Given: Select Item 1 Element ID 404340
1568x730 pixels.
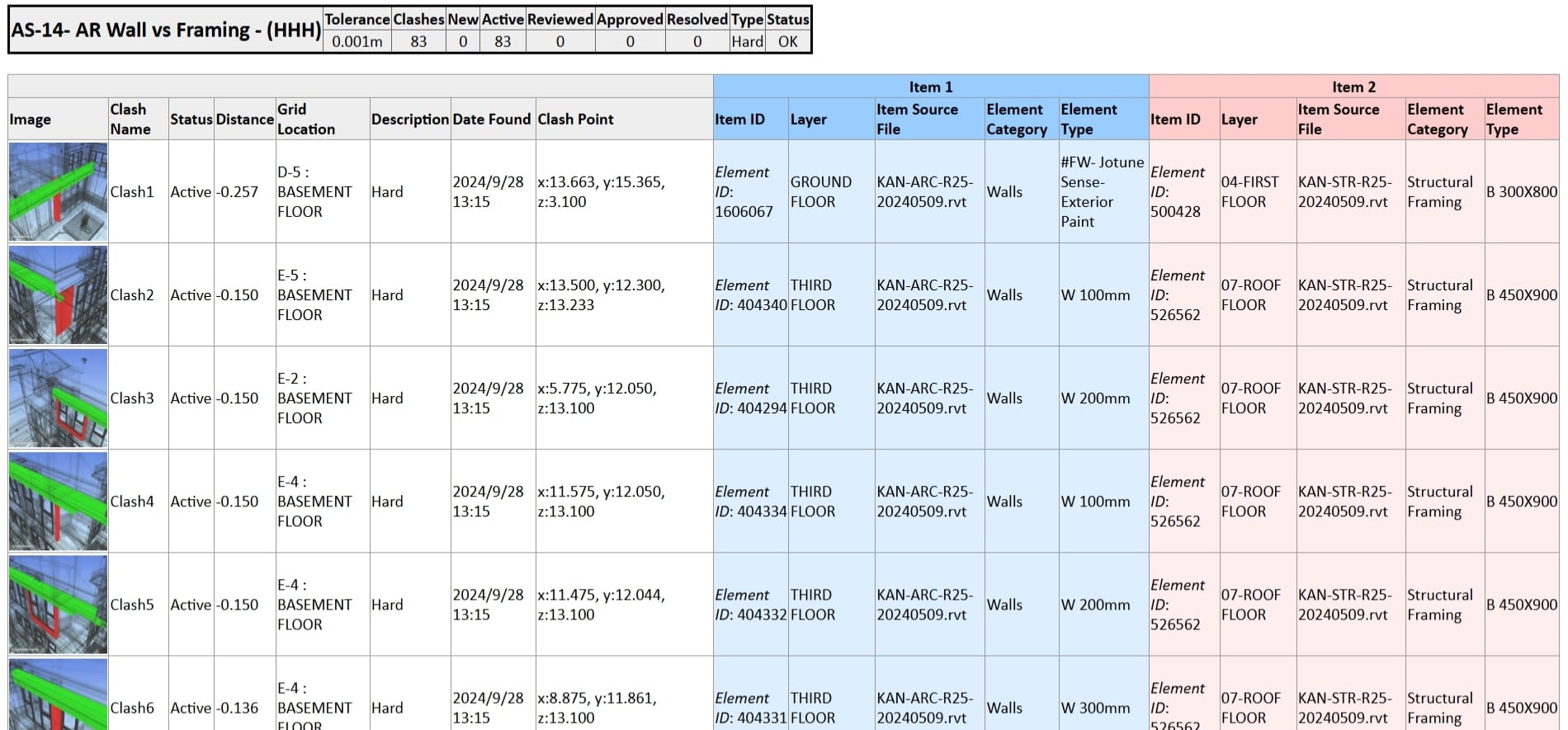Looking at the screenshot, I should click(751, 294).
